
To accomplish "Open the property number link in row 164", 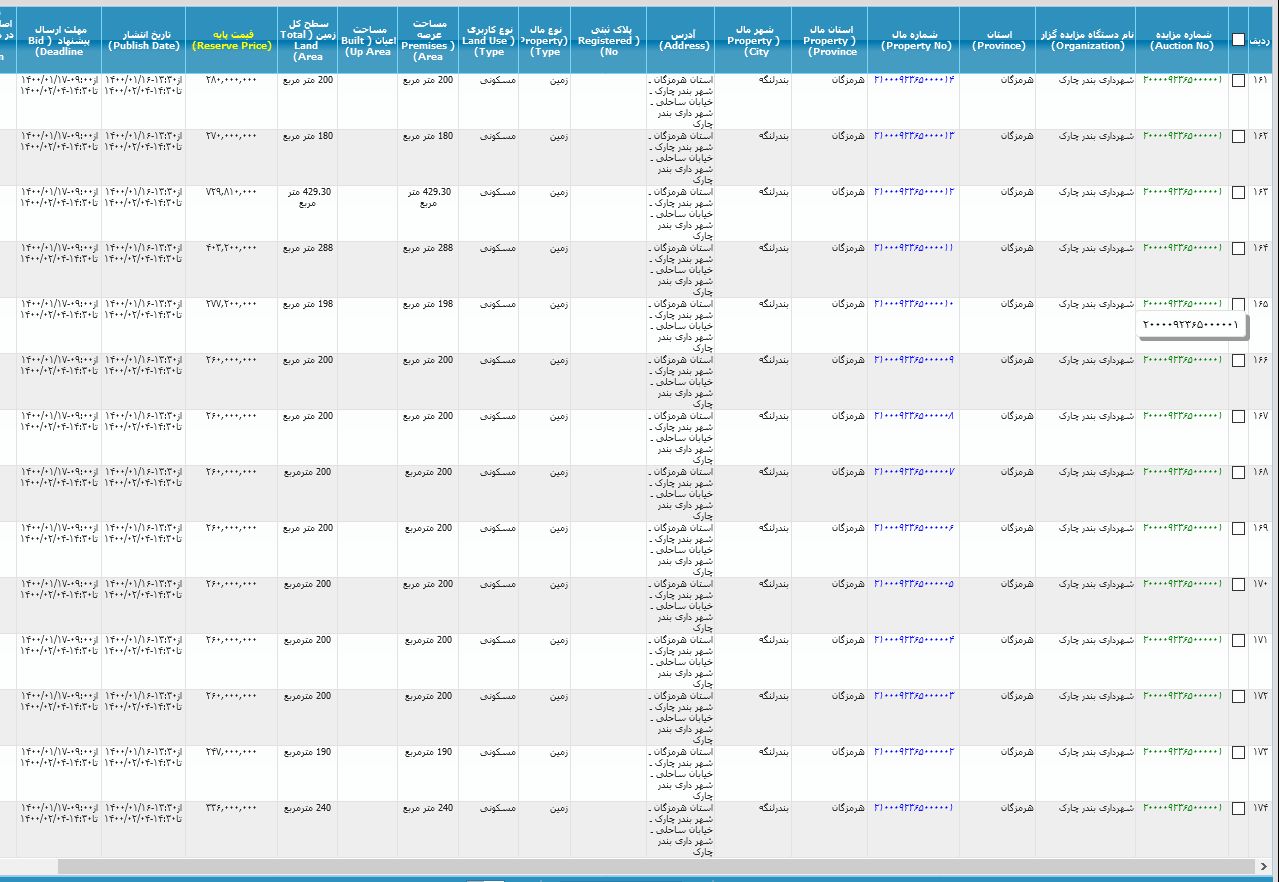I will point(914,247).
